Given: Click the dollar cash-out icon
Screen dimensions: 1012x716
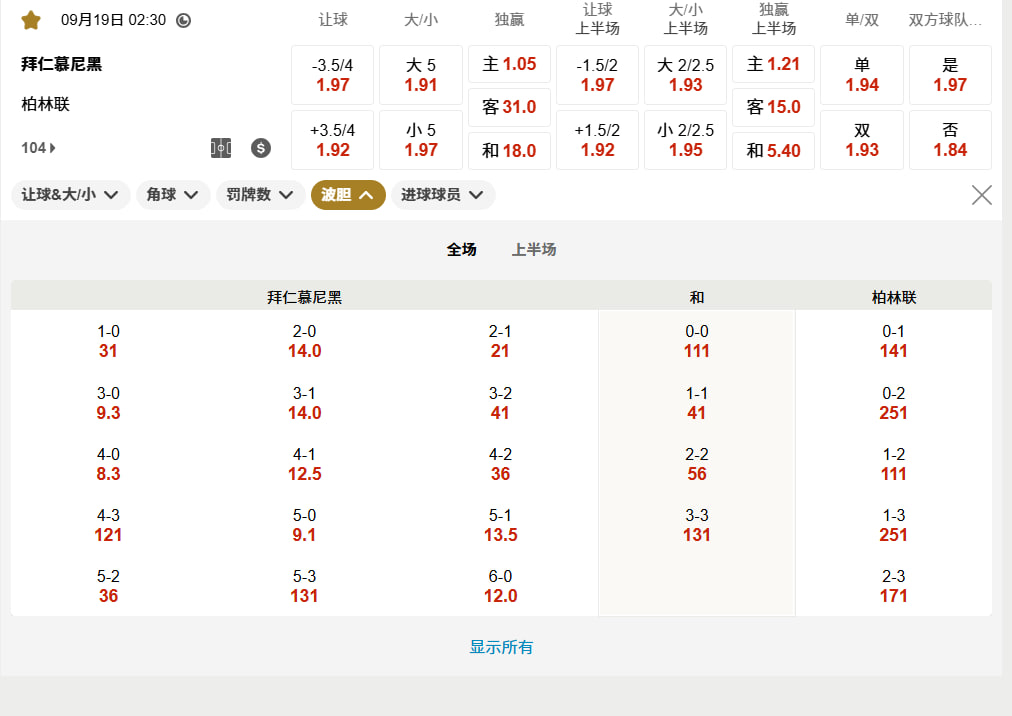Looking at the screenshot, I should click(261, 148).
